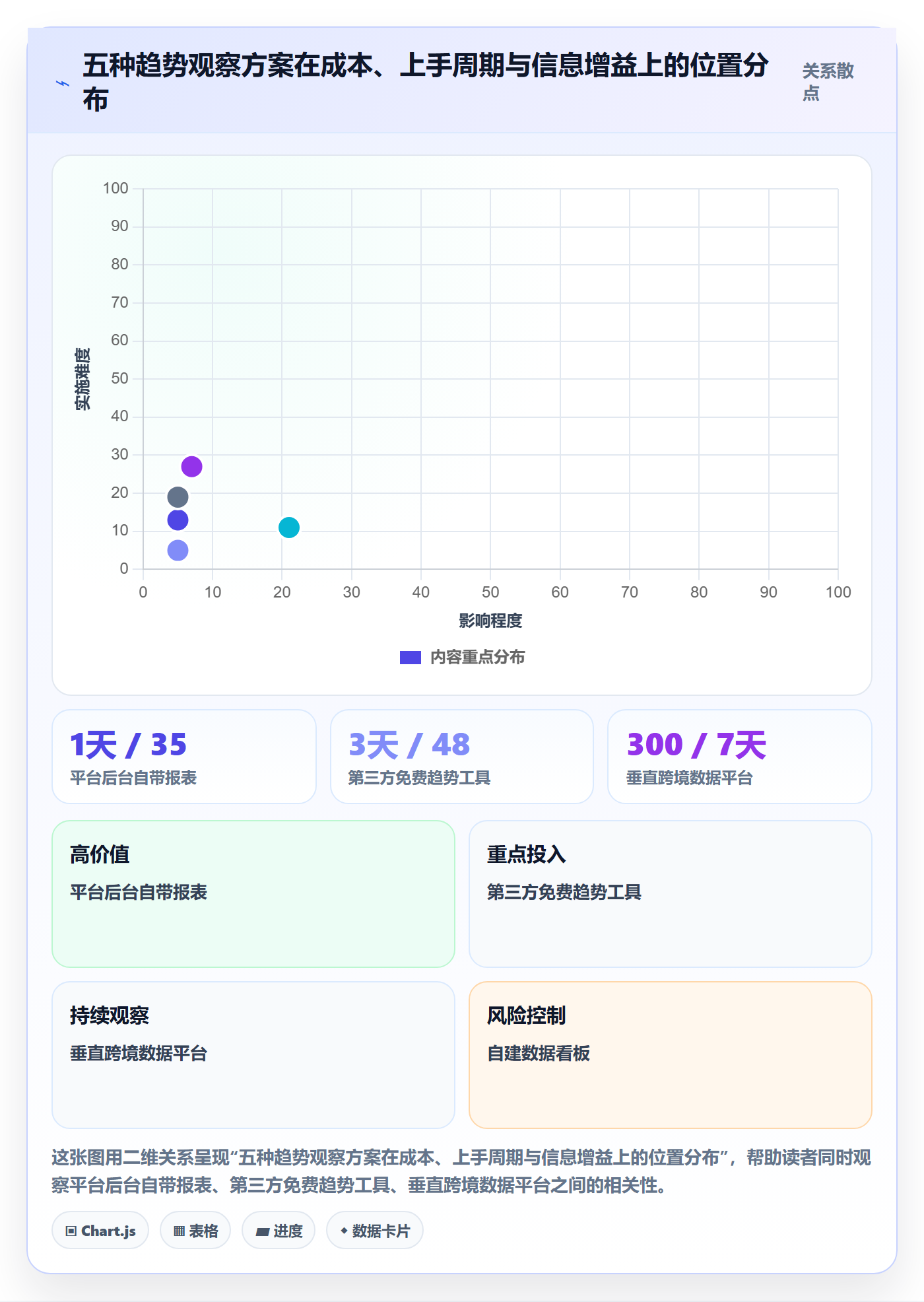
Task: Click the 影响程度 x-axis title
Action: click(490, 621)
